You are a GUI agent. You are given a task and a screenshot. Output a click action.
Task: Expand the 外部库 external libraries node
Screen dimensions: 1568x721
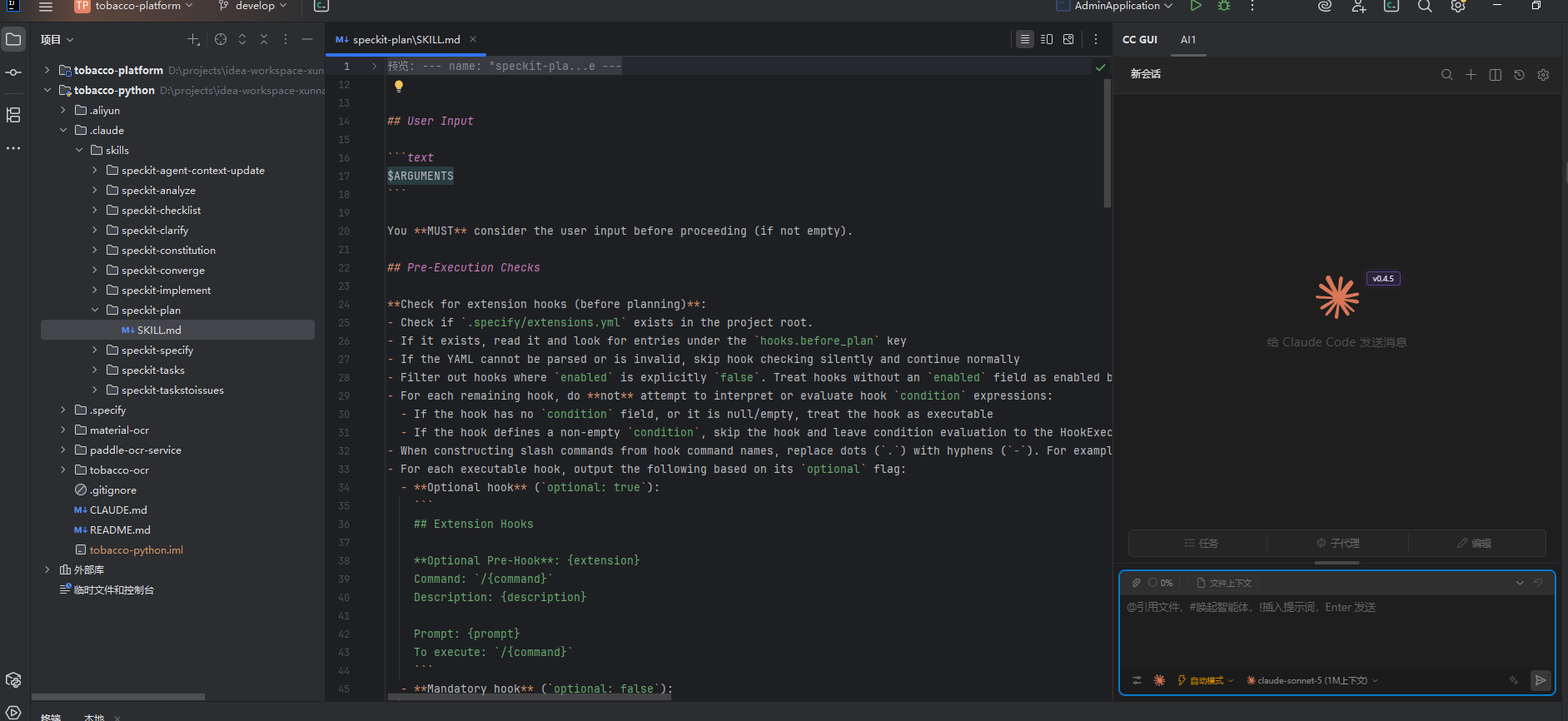[x=47, y=569]
